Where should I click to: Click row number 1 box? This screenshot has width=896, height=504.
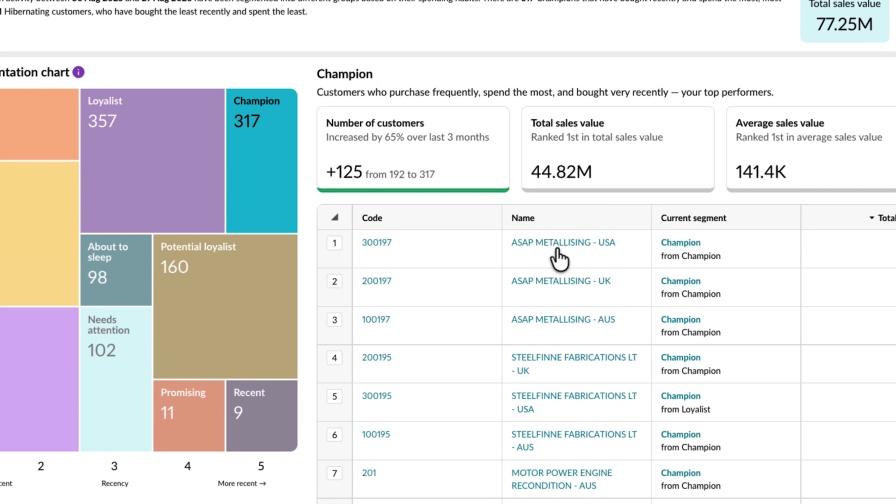tap(335, 243)
